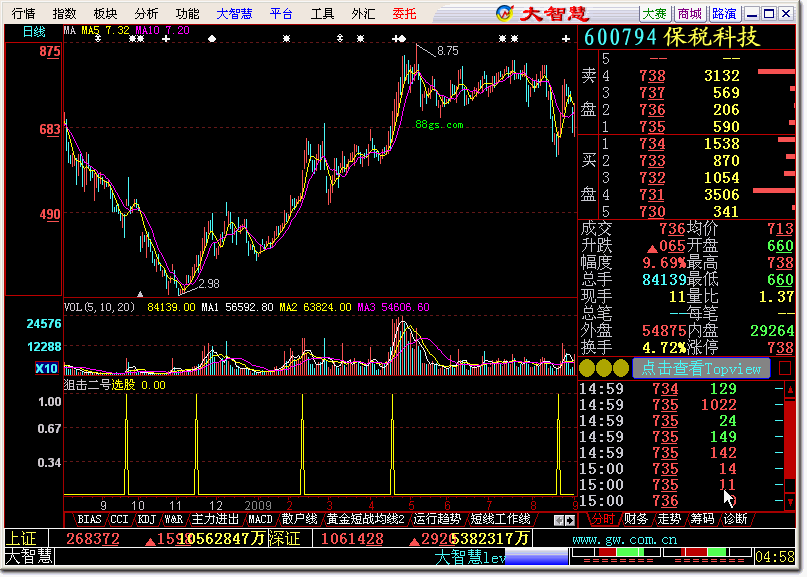Click the first yellow circle indicator
Viewport: 807px width, 577px height.
587,368
